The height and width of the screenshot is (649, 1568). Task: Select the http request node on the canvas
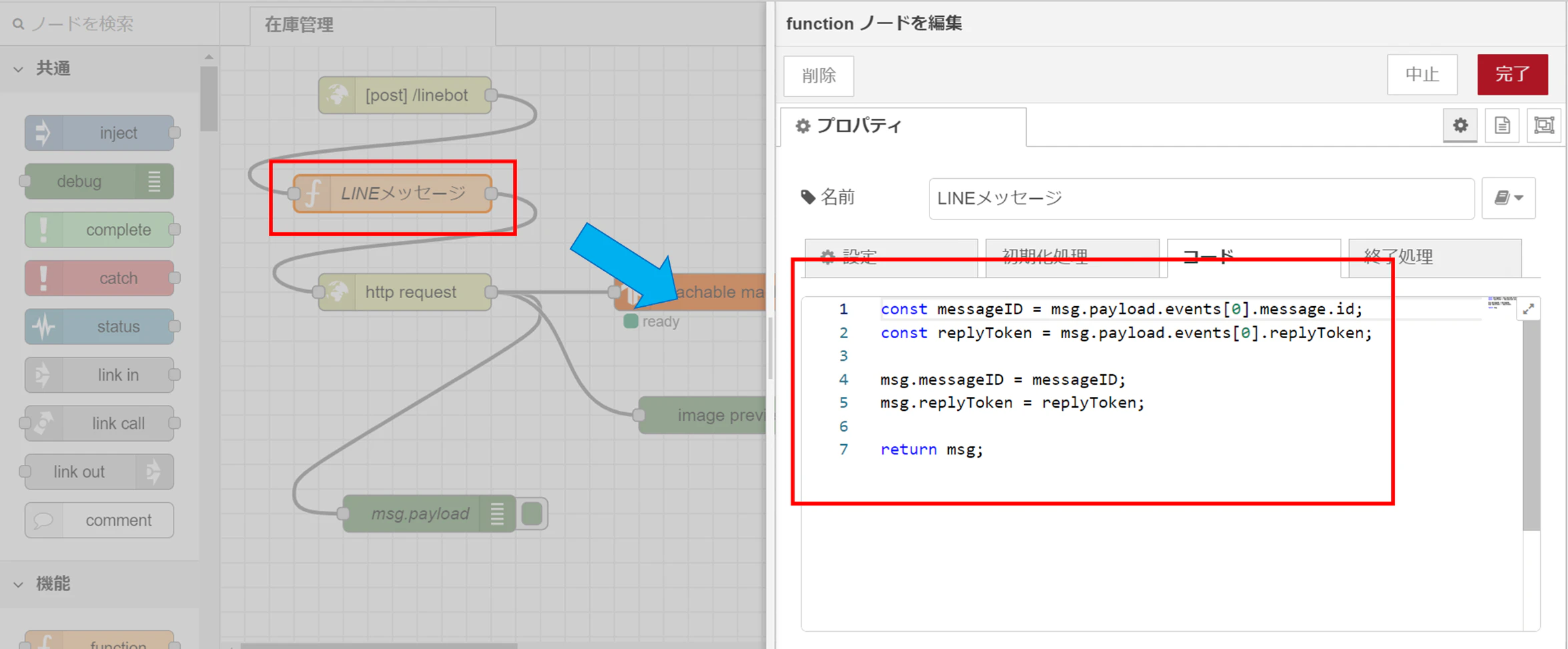(x=405, y=292)
